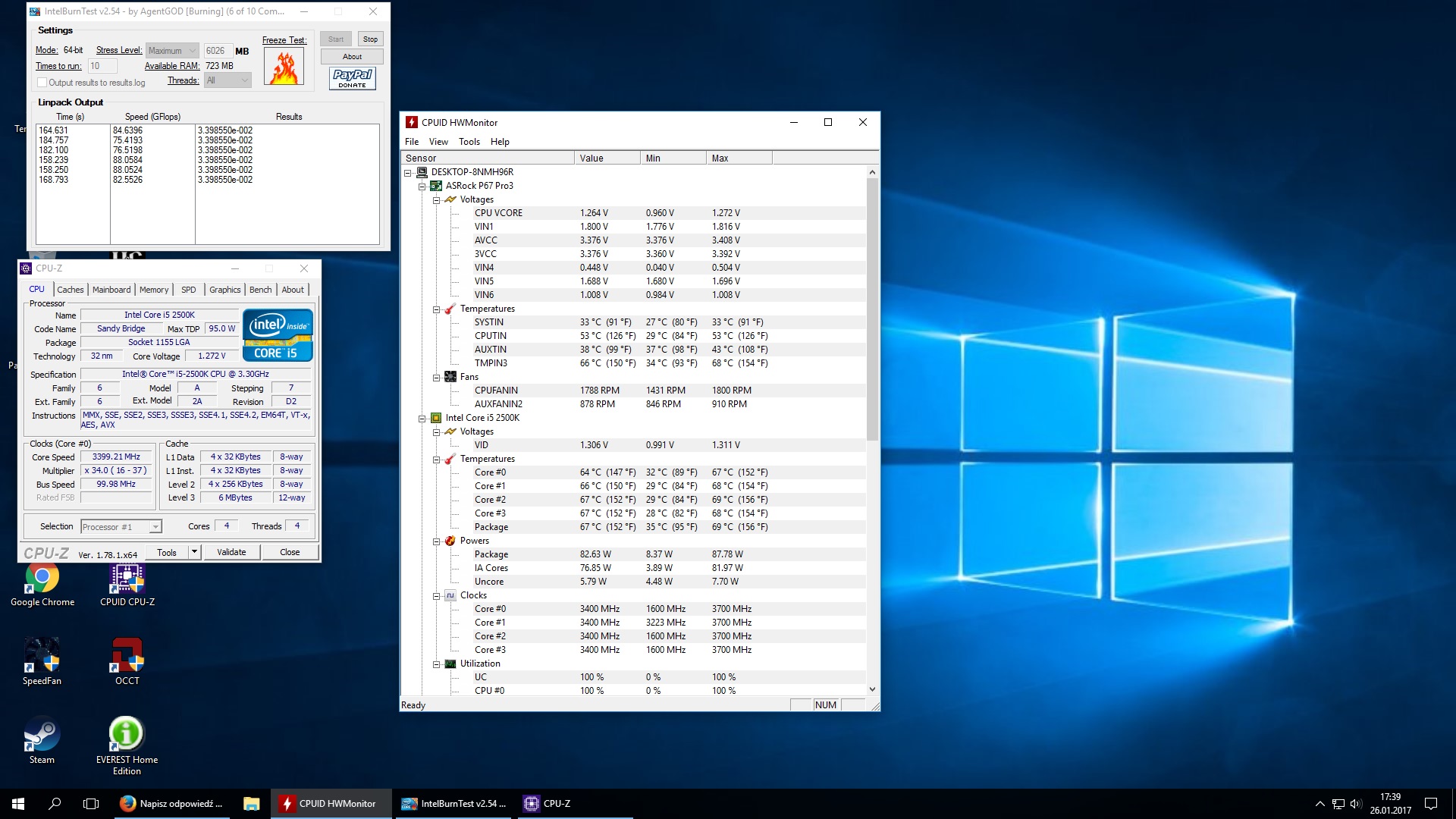Image resolution: width=1456 pixels, height=819 pixels.
Task: Click the PayPal Donate icon
Action: [352, 78]
